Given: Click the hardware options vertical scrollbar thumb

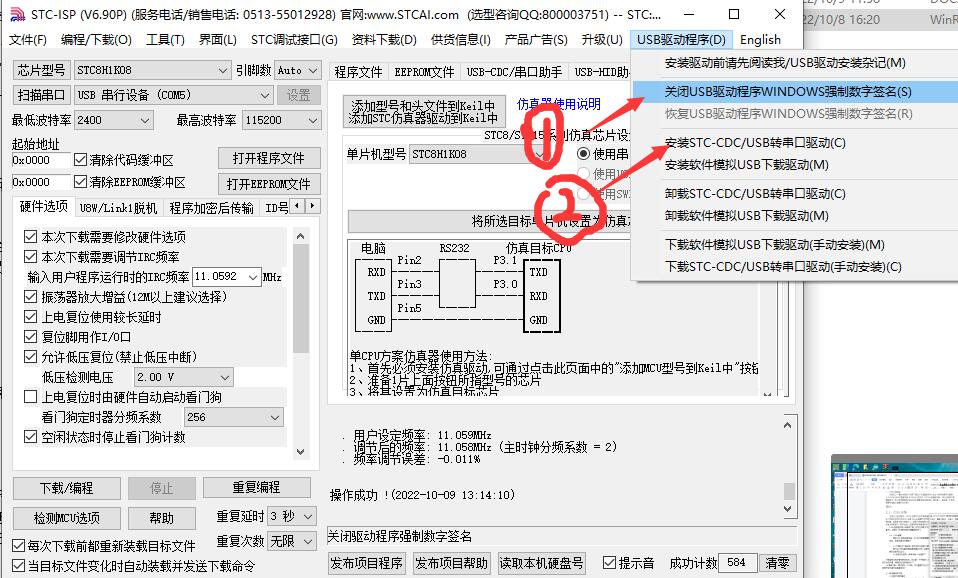Looking at the screenshot, I should (300, 299).
